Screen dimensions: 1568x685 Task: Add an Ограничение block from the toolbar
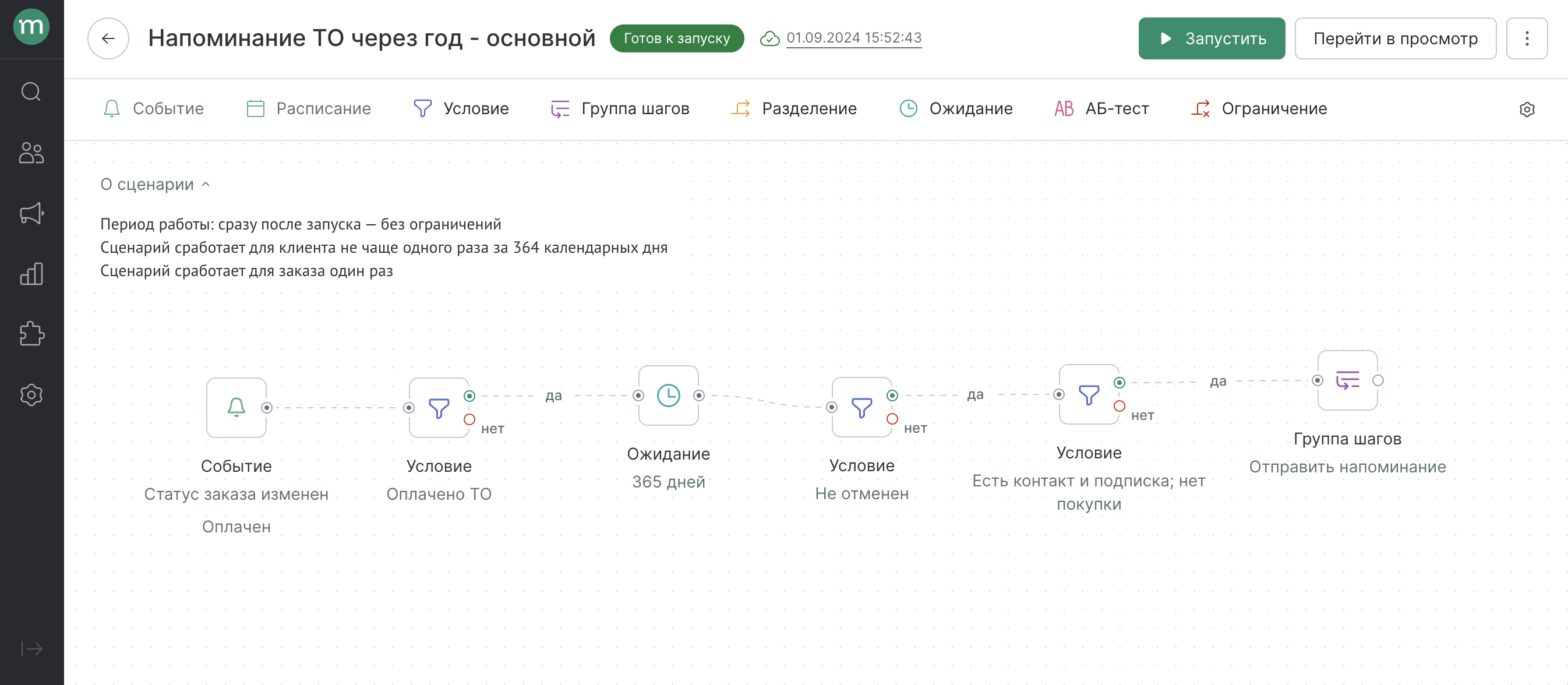1259,109
